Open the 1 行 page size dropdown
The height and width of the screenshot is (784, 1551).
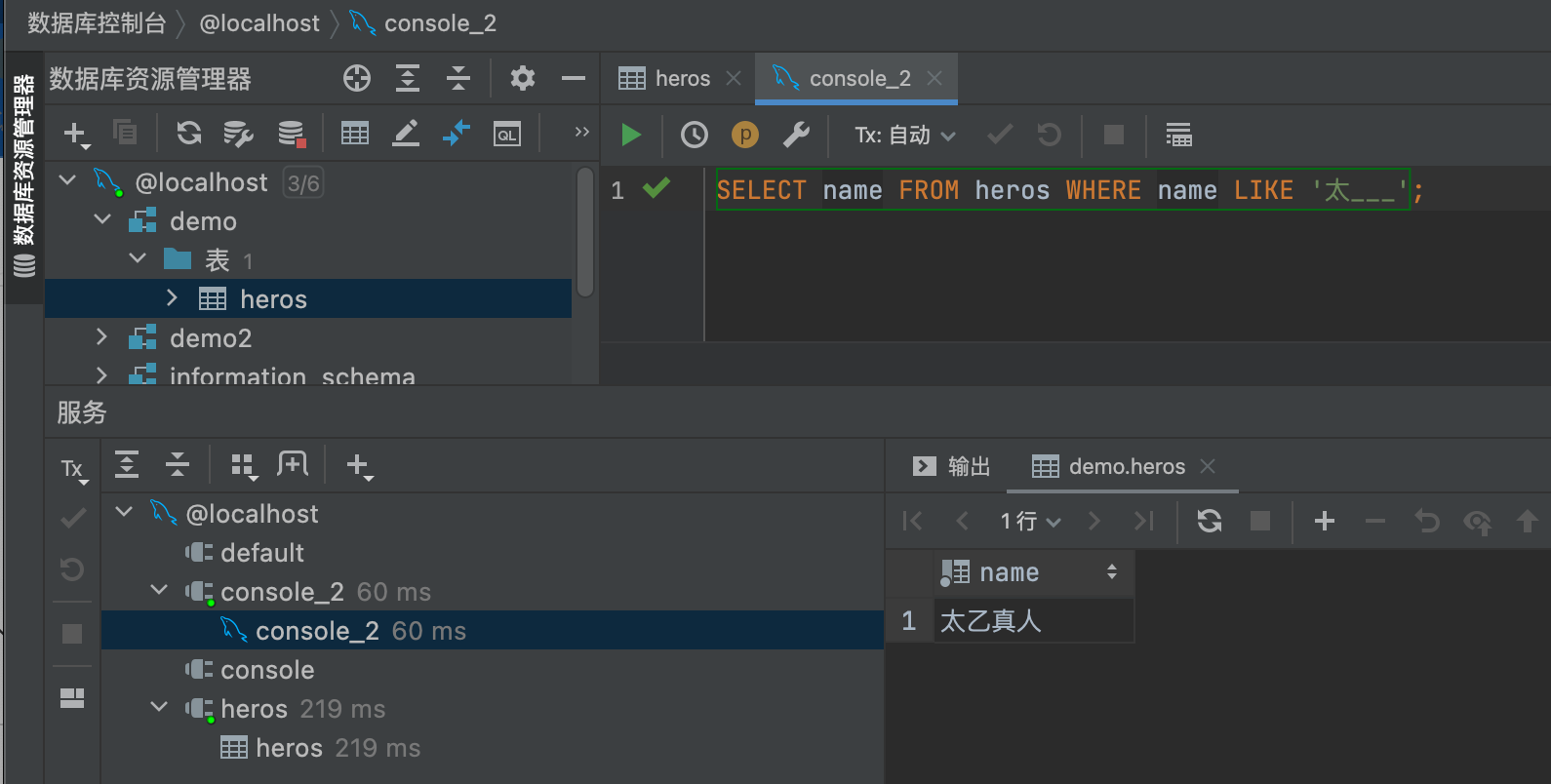point(1030,521)
